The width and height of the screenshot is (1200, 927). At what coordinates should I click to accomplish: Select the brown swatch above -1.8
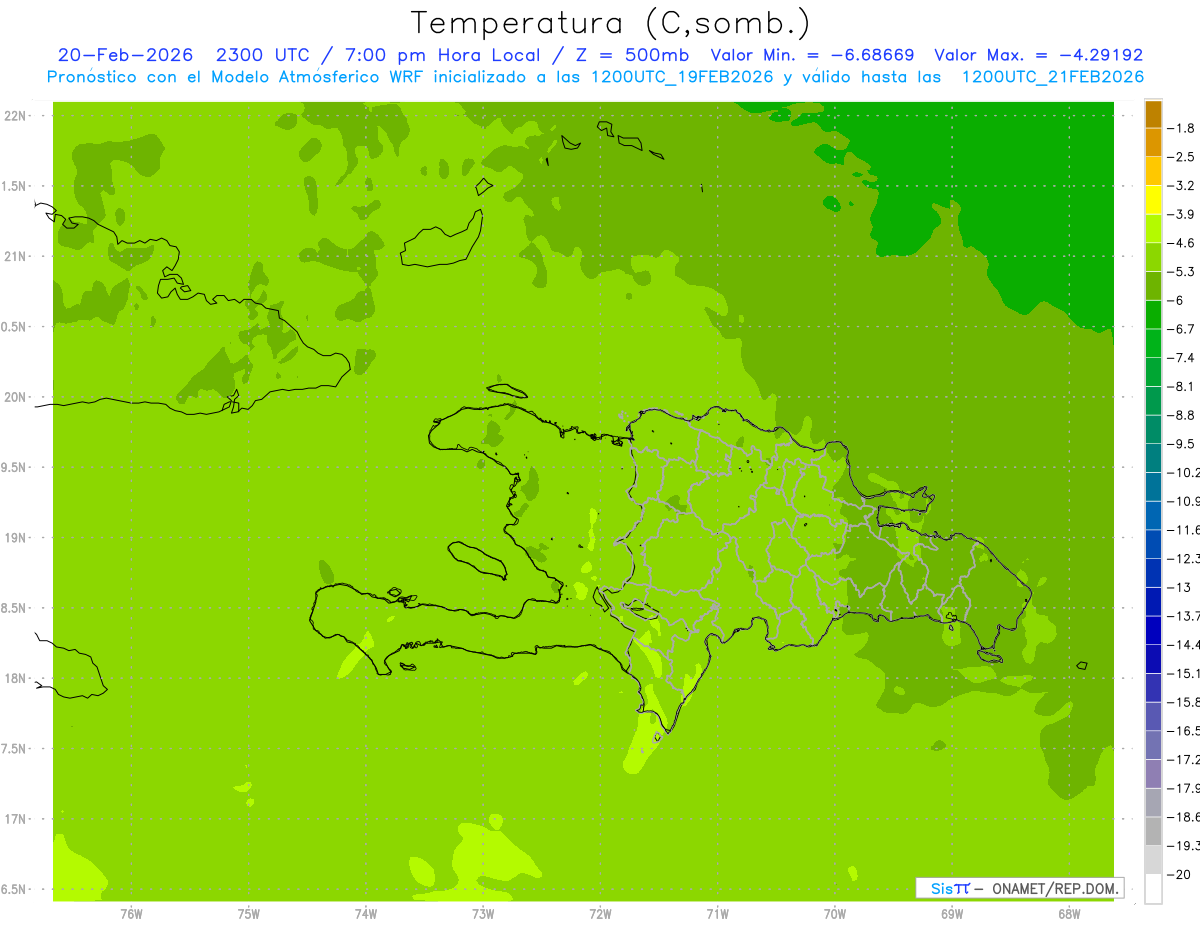pyautogui.click(x=1153, y=114)
